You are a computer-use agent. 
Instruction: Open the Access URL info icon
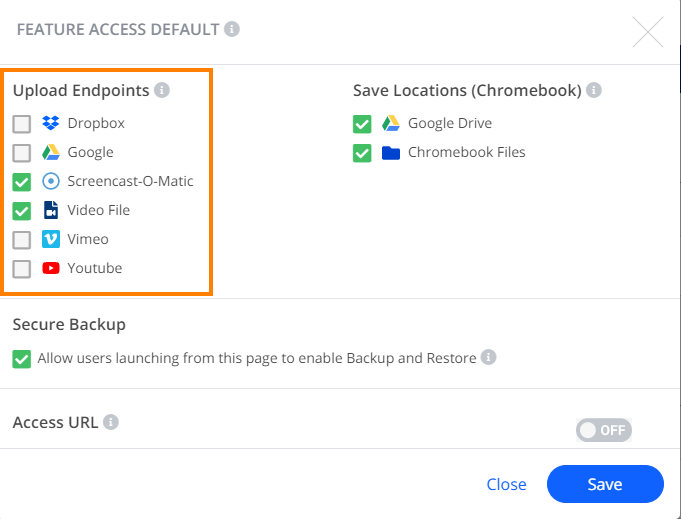click(x=111, y=422)
